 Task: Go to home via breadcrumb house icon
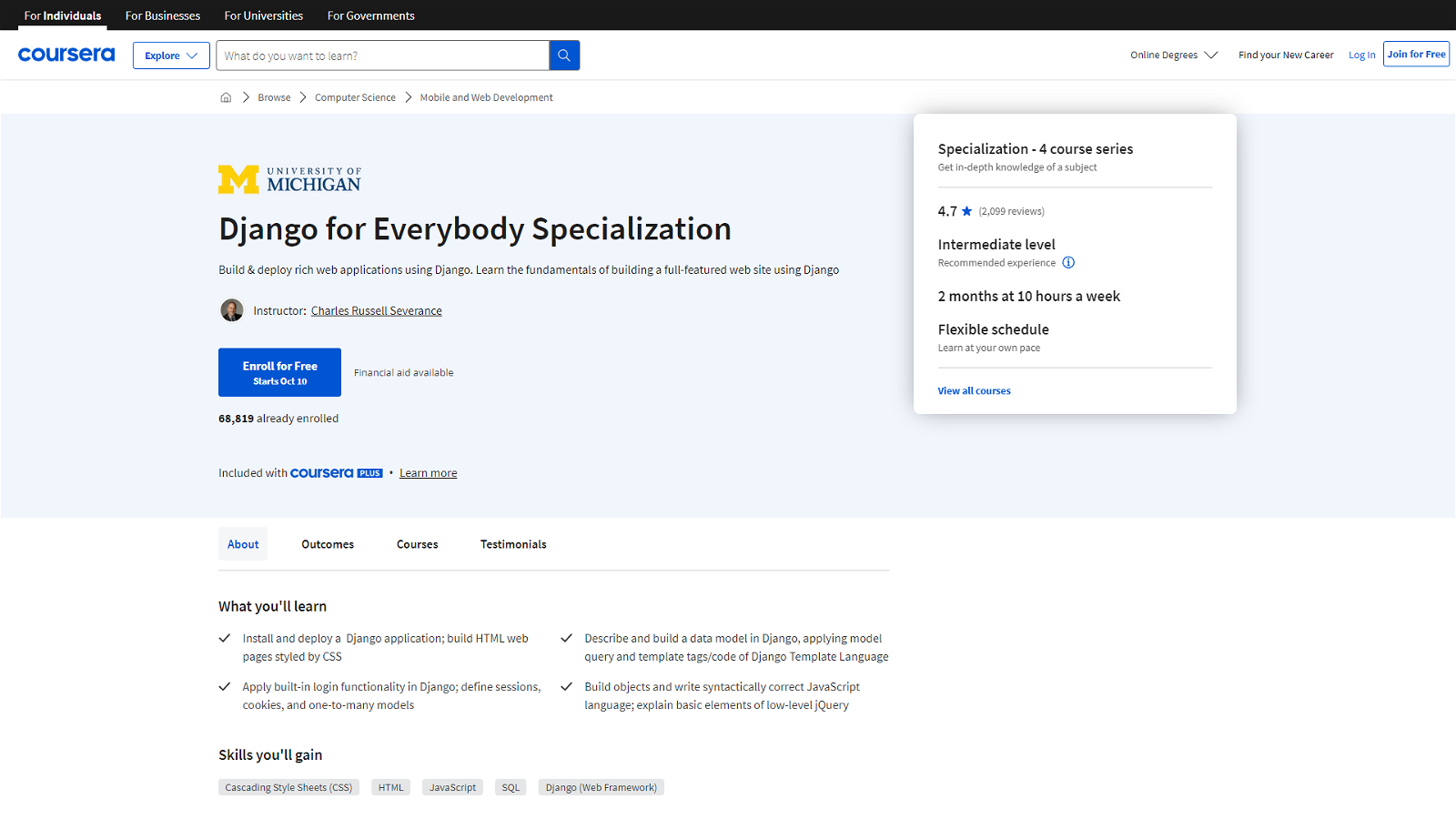(x=226, y=97)
